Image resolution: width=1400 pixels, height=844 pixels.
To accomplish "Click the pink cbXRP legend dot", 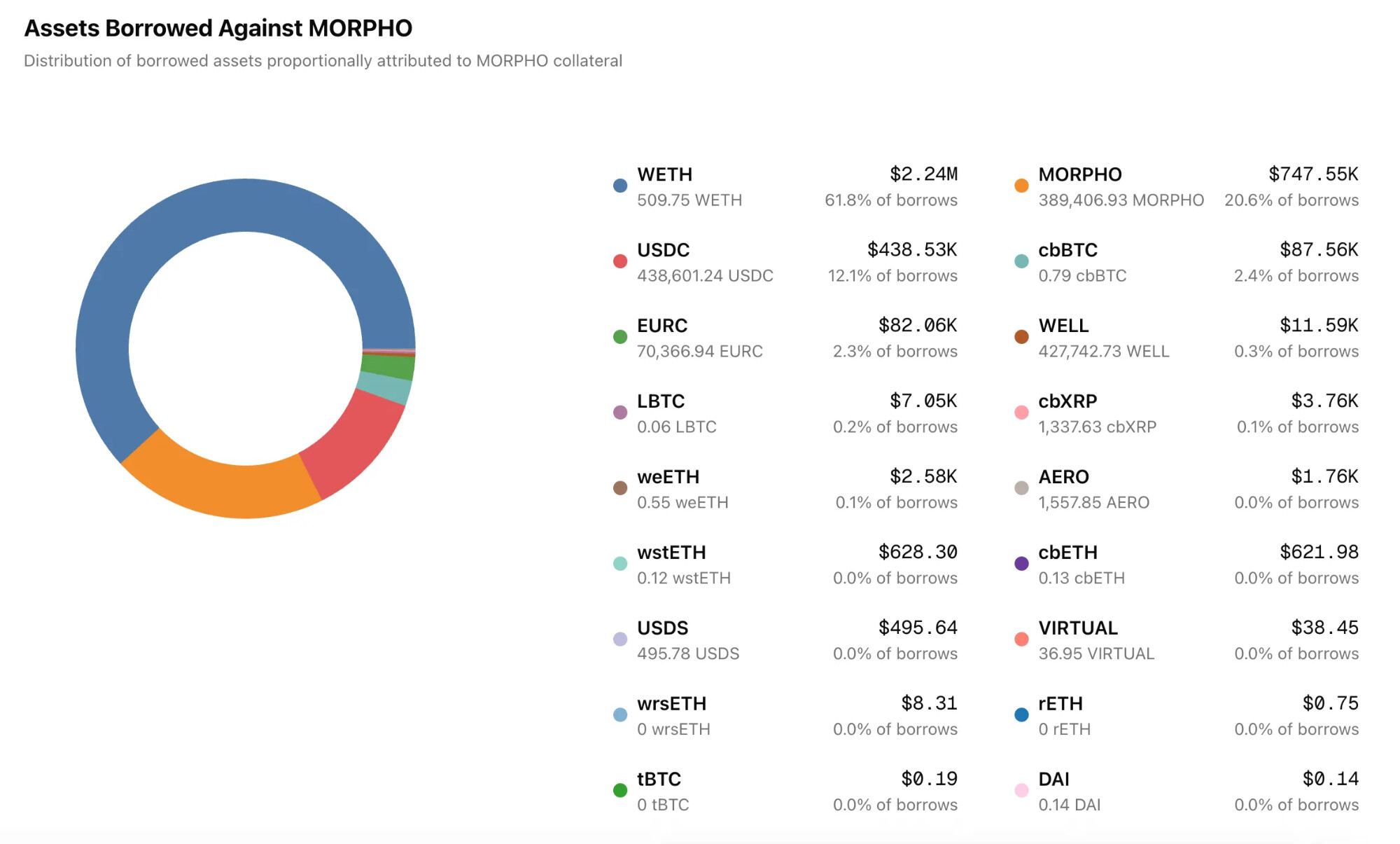I will click(x=1021, y=413).
